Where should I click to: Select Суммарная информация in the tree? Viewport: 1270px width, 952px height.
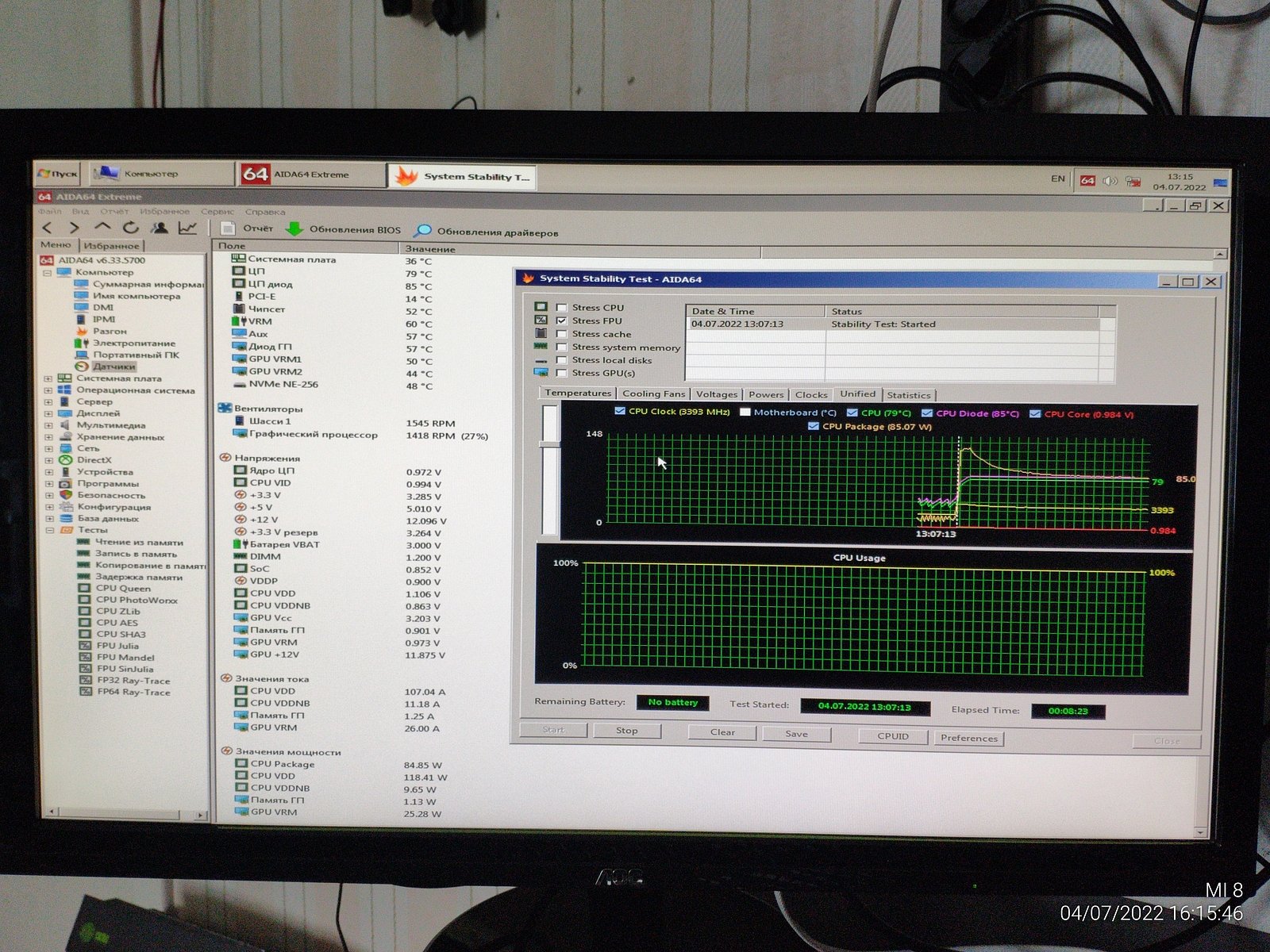(138, 284)
